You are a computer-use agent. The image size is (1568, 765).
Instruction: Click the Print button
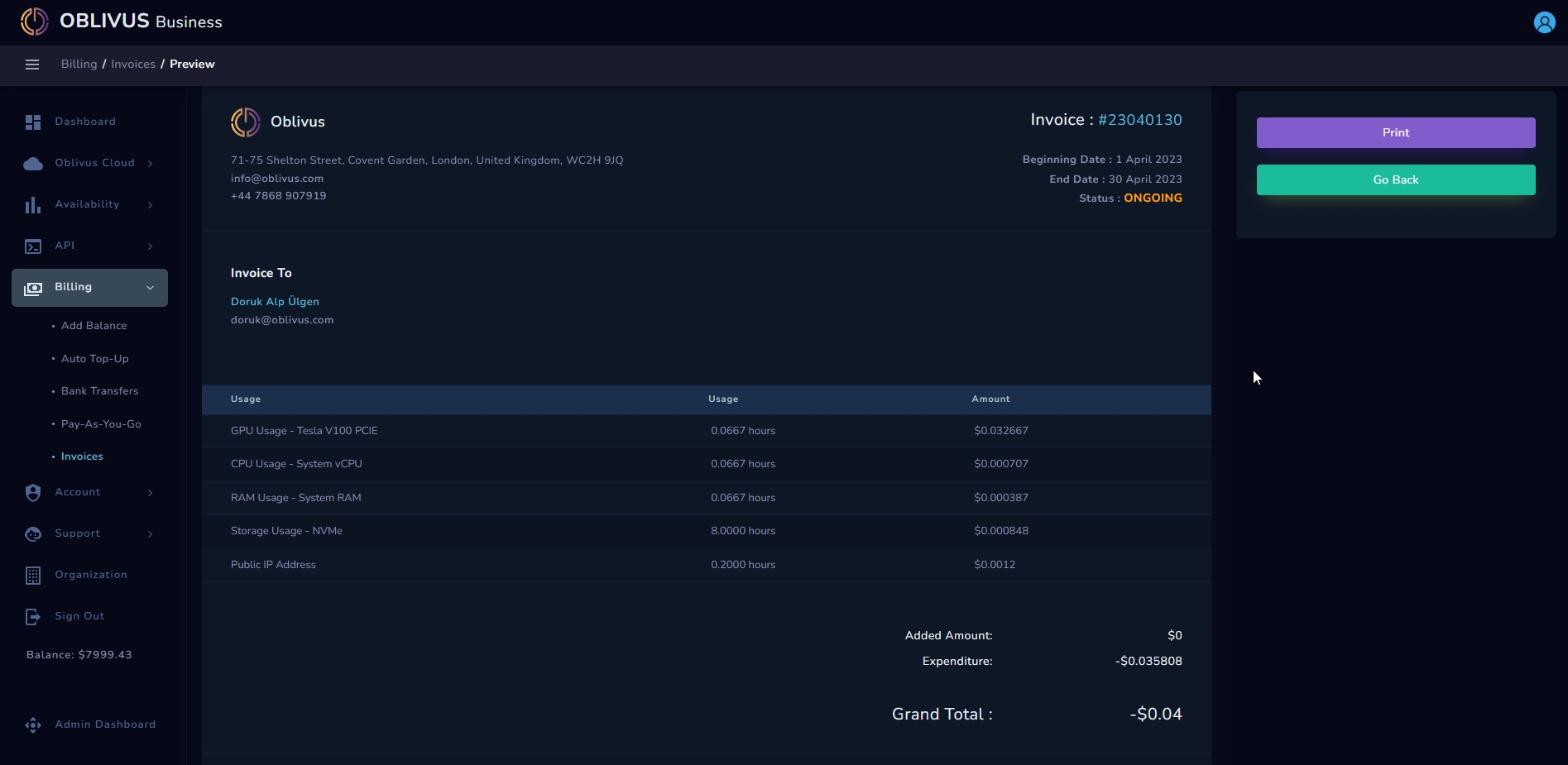(x=1396, y=133)
